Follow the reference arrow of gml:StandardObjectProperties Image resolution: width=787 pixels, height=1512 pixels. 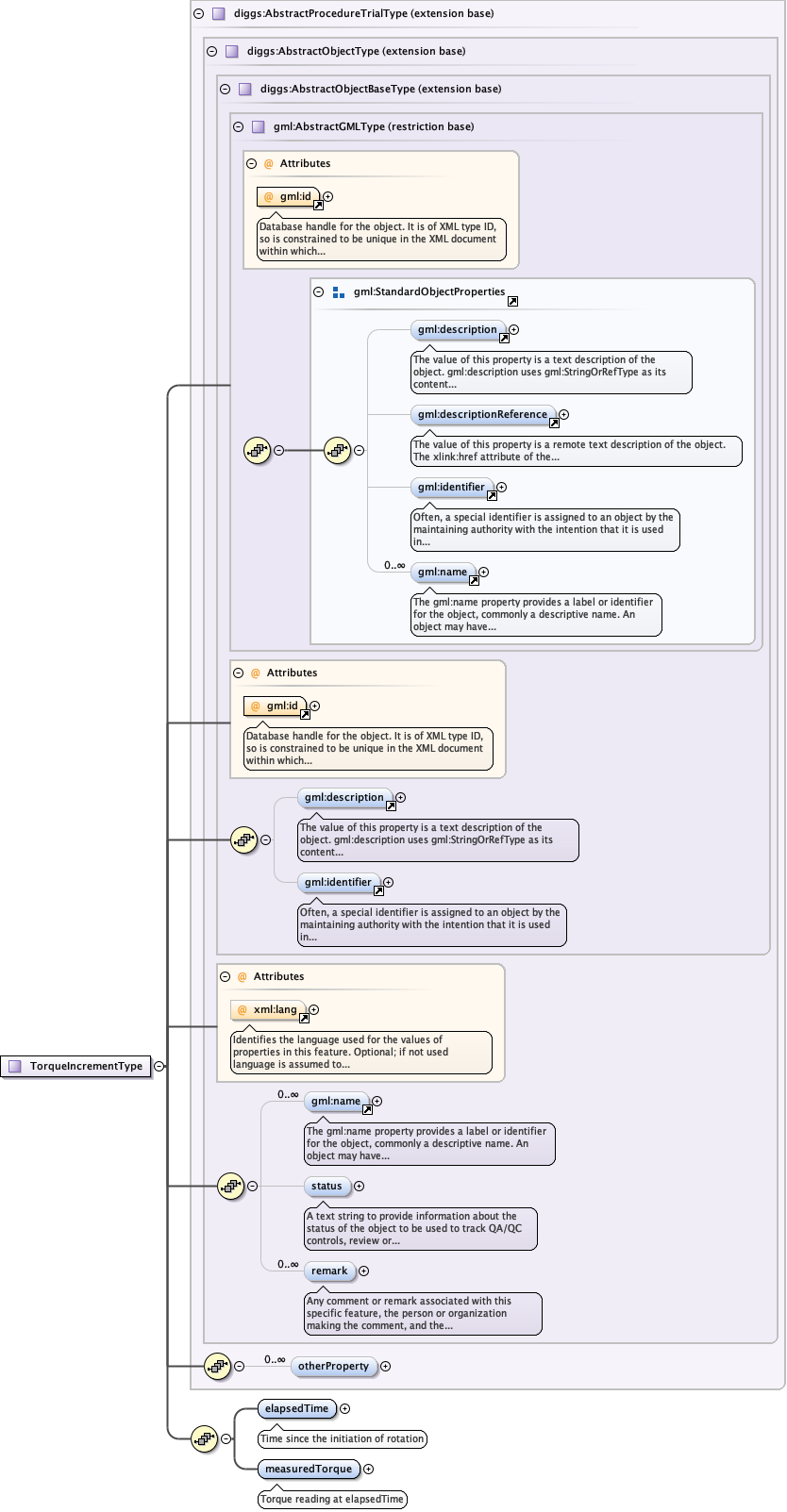click(512, 302)
